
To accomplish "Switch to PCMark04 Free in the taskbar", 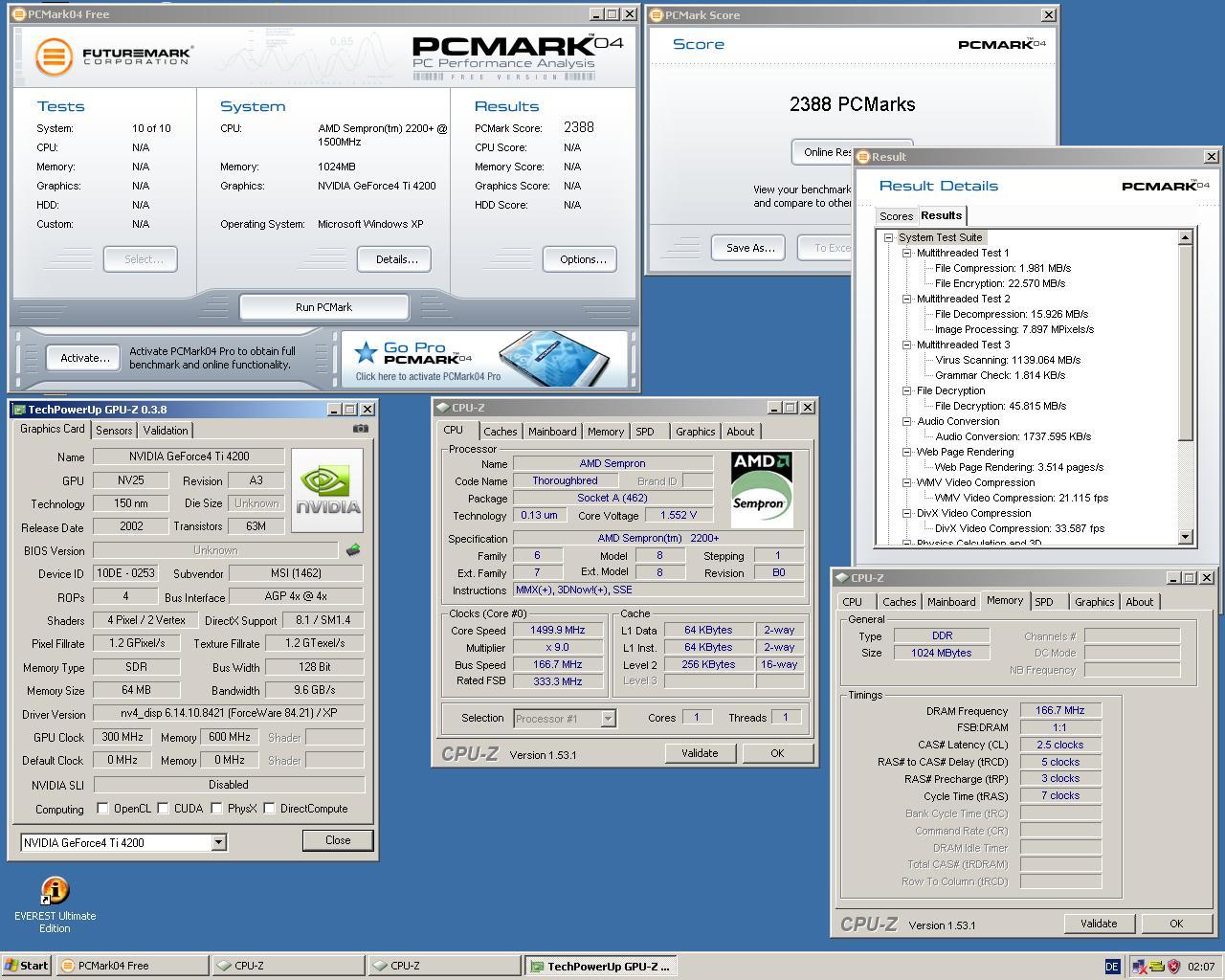I will click(132, 967).
